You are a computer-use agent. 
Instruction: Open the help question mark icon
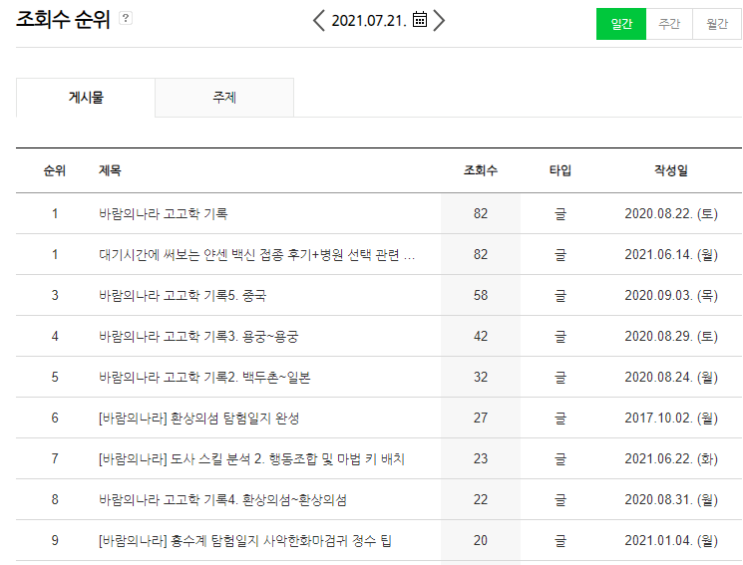pos(126,18)
